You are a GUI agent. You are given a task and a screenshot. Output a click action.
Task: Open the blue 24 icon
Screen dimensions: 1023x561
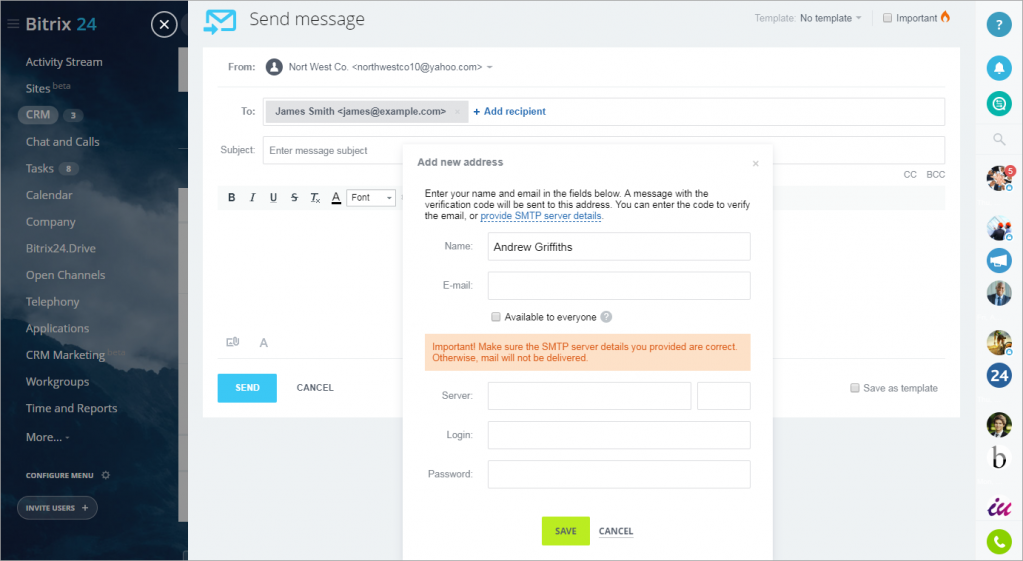point(999,375)
